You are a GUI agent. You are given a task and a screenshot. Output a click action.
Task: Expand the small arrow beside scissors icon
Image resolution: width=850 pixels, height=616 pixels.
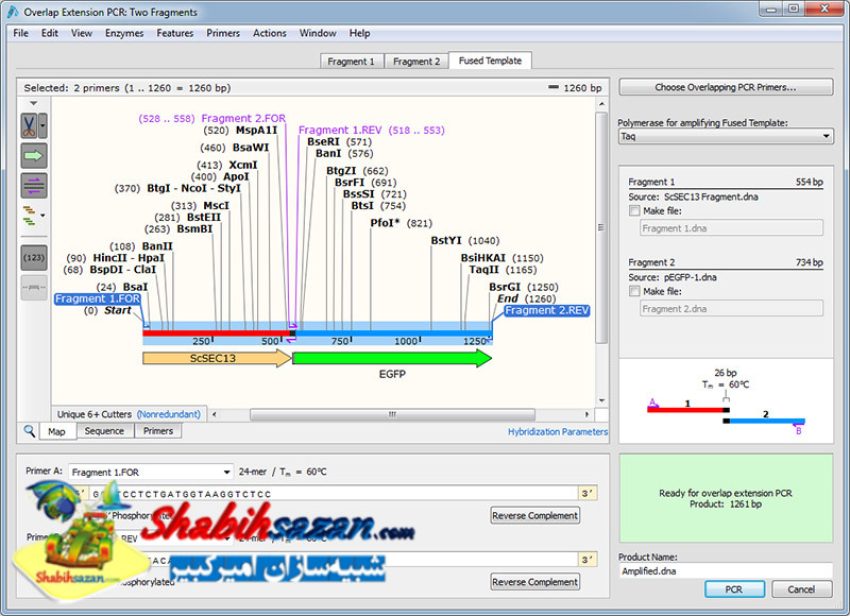(x=43, y=128)
